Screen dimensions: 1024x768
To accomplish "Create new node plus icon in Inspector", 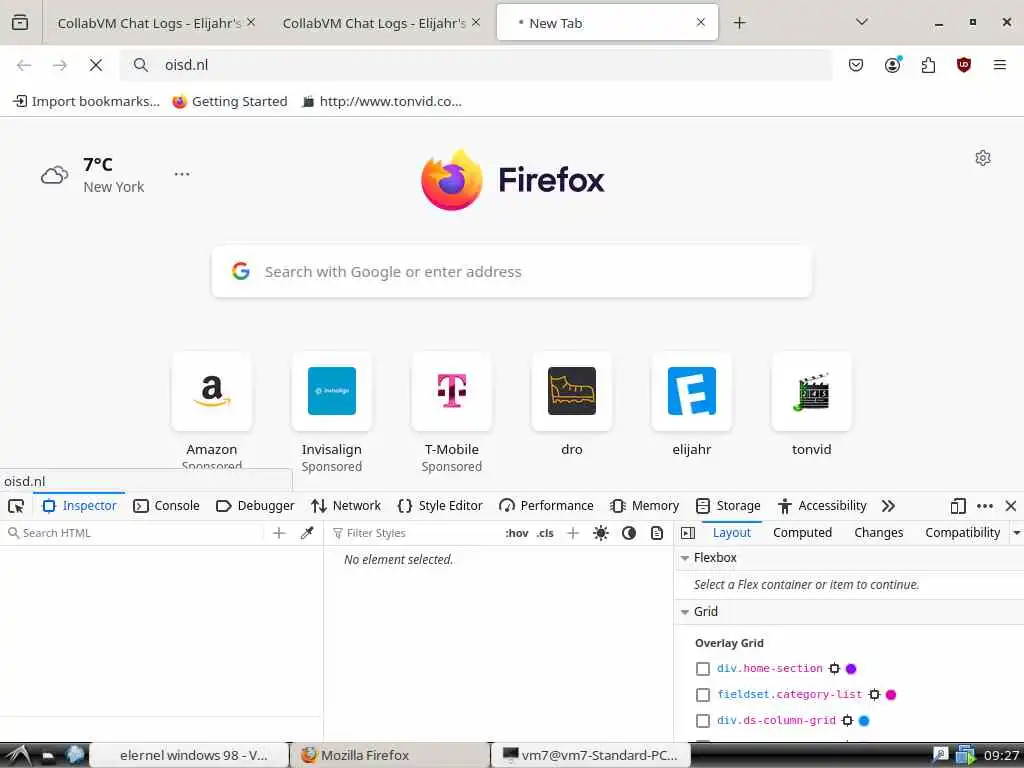I will (x=279, y=533).
